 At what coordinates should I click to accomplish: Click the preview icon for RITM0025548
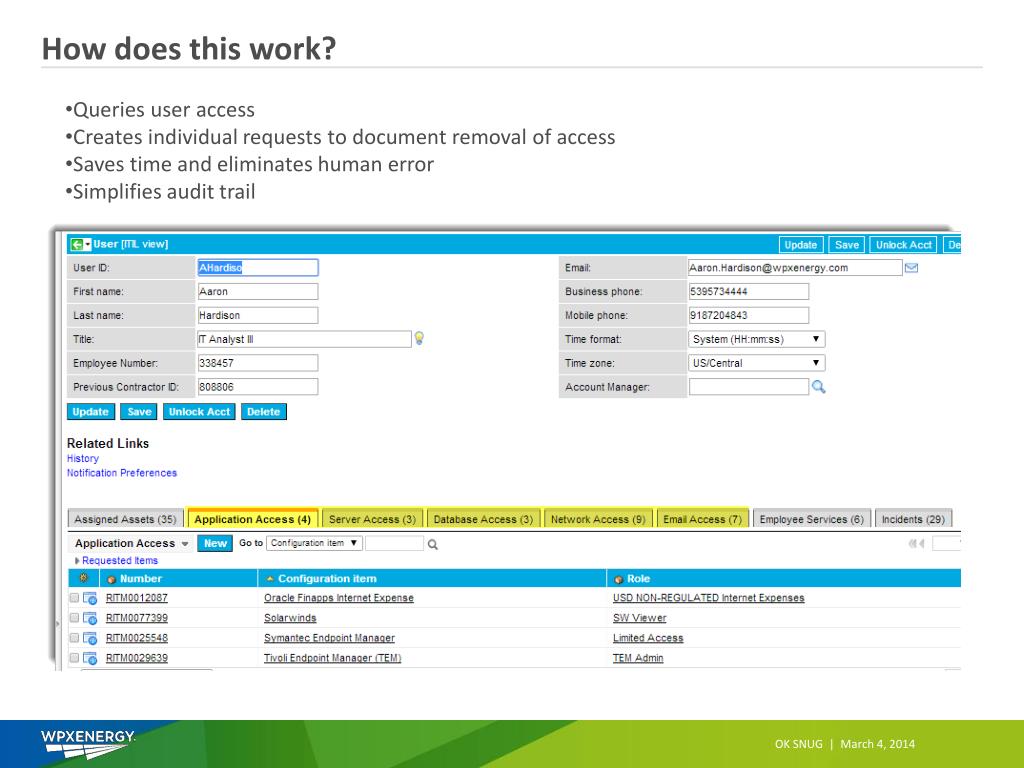coord(90,638)
